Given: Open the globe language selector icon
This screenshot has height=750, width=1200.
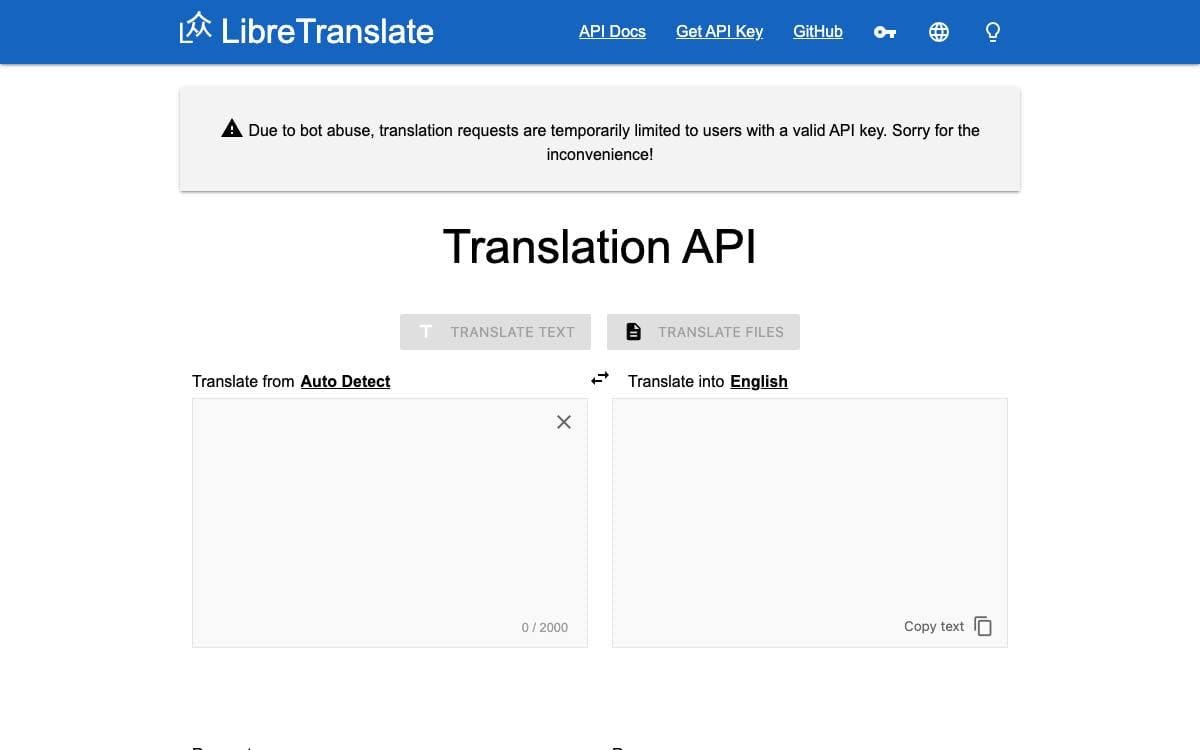Looking at the screenshot, I should (x=939, y=32).
